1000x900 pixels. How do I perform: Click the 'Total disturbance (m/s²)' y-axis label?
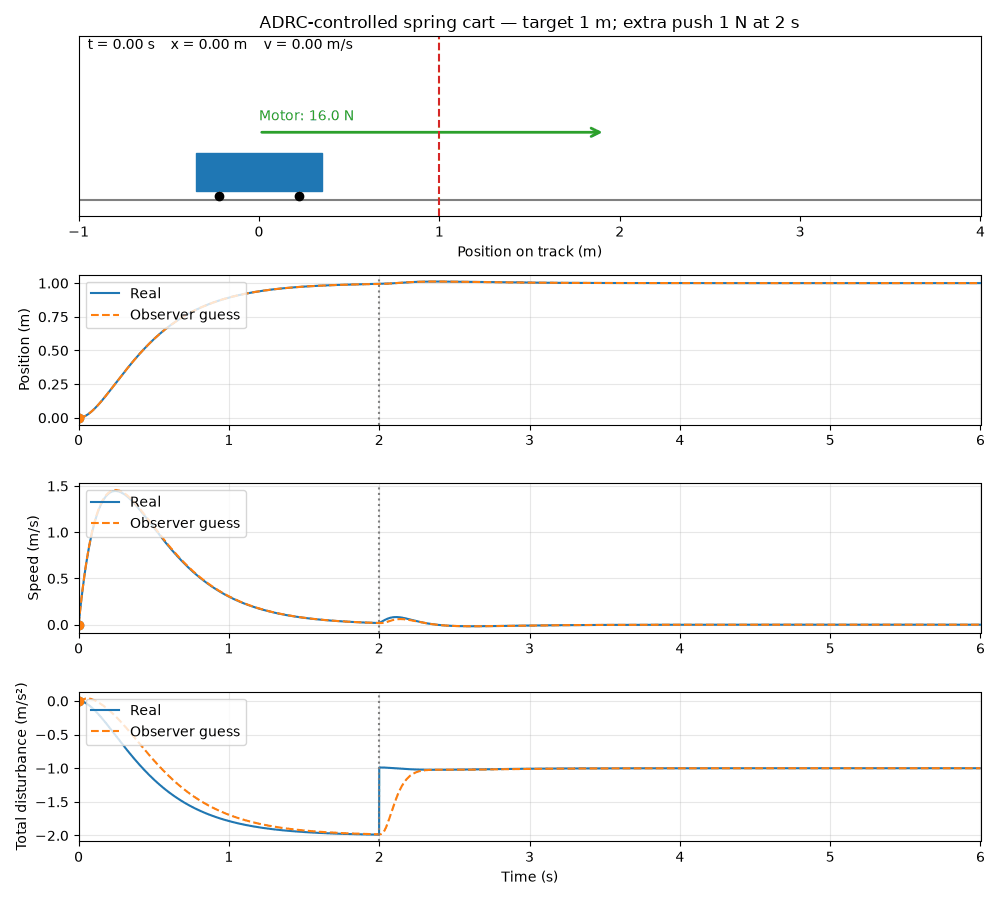pos(21,766)
